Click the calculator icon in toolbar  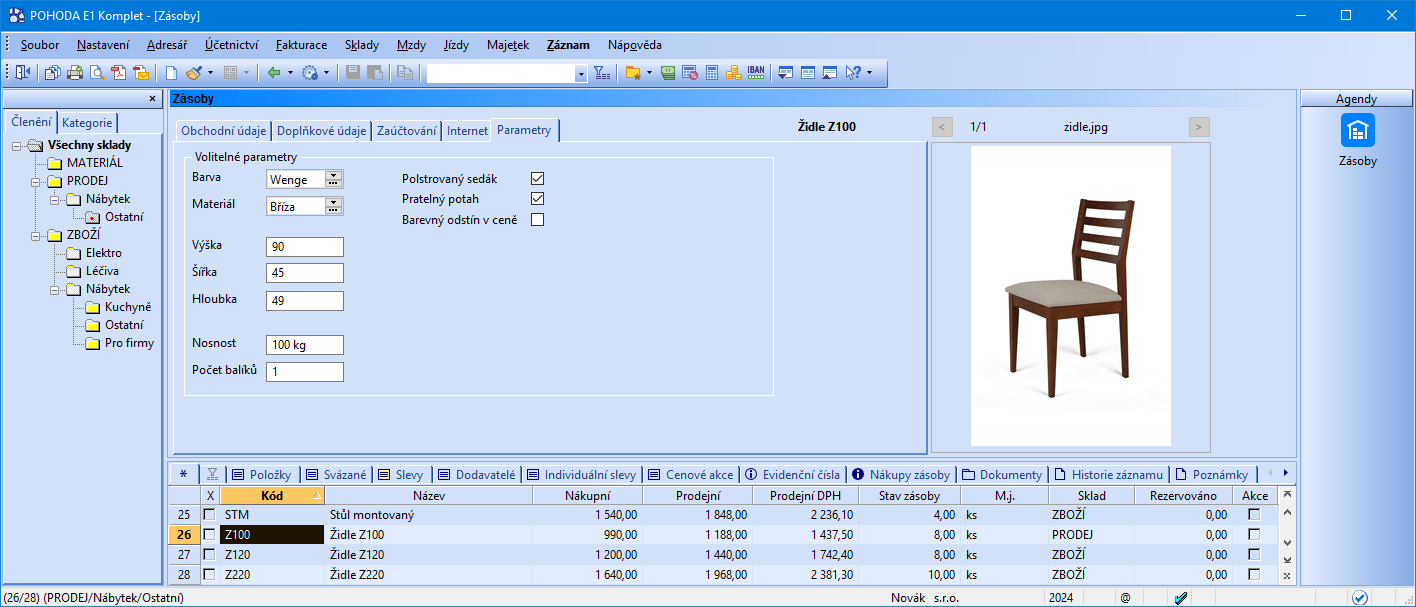712,73
